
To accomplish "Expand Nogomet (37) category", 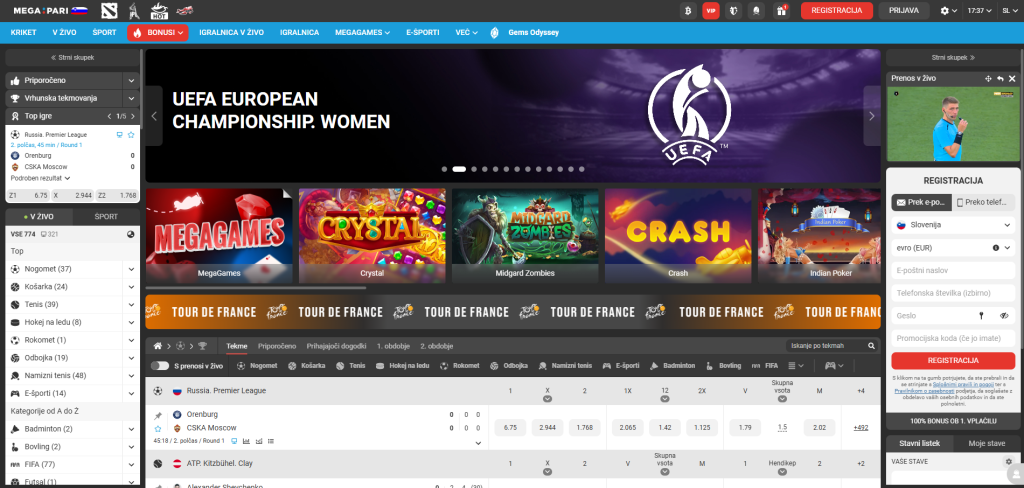I will 131,269.
